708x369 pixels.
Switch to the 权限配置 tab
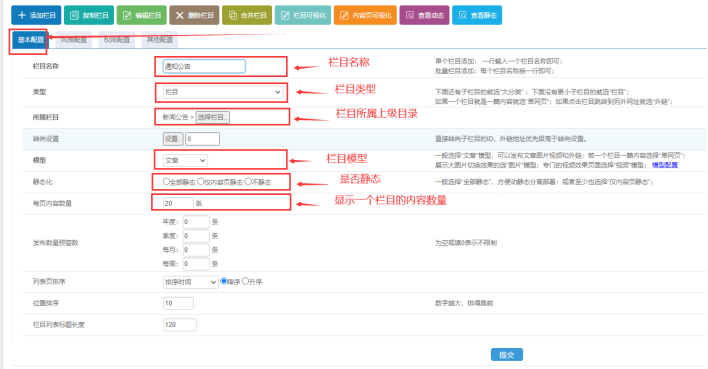(116, 40)
